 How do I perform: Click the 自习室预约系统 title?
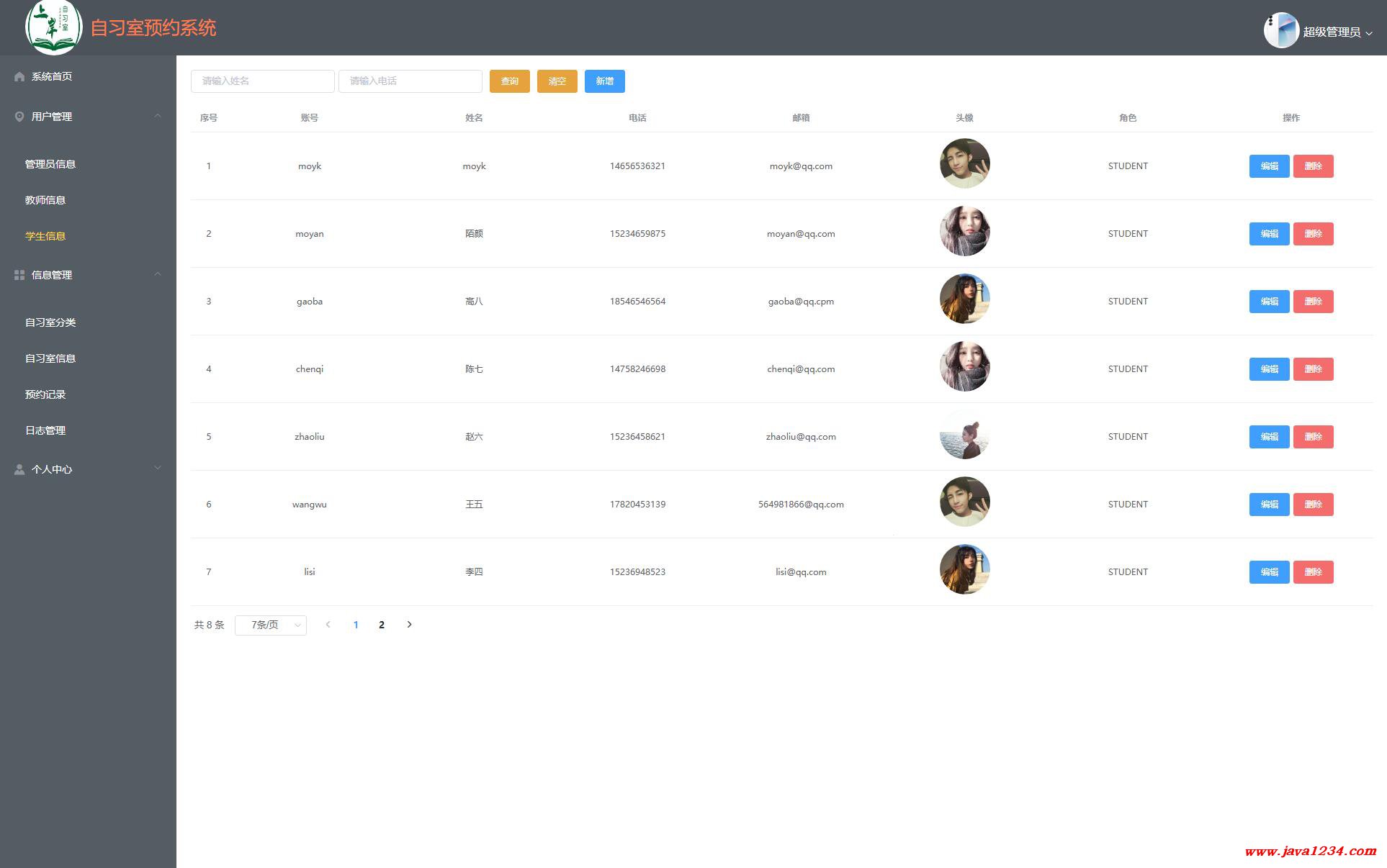pyautogui.click(x=153, y=28)
